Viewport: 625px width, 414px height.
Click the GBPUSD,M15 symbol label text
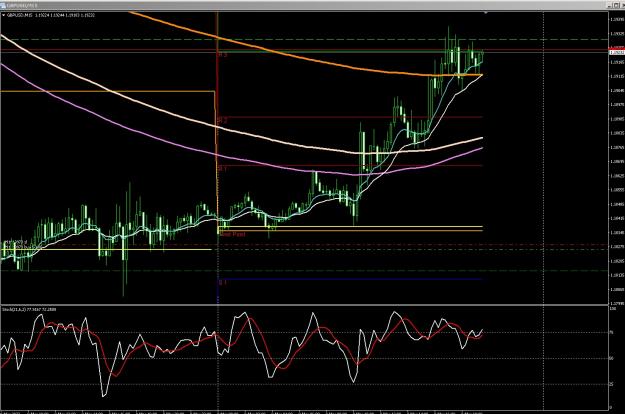click(x=20, y=15)
